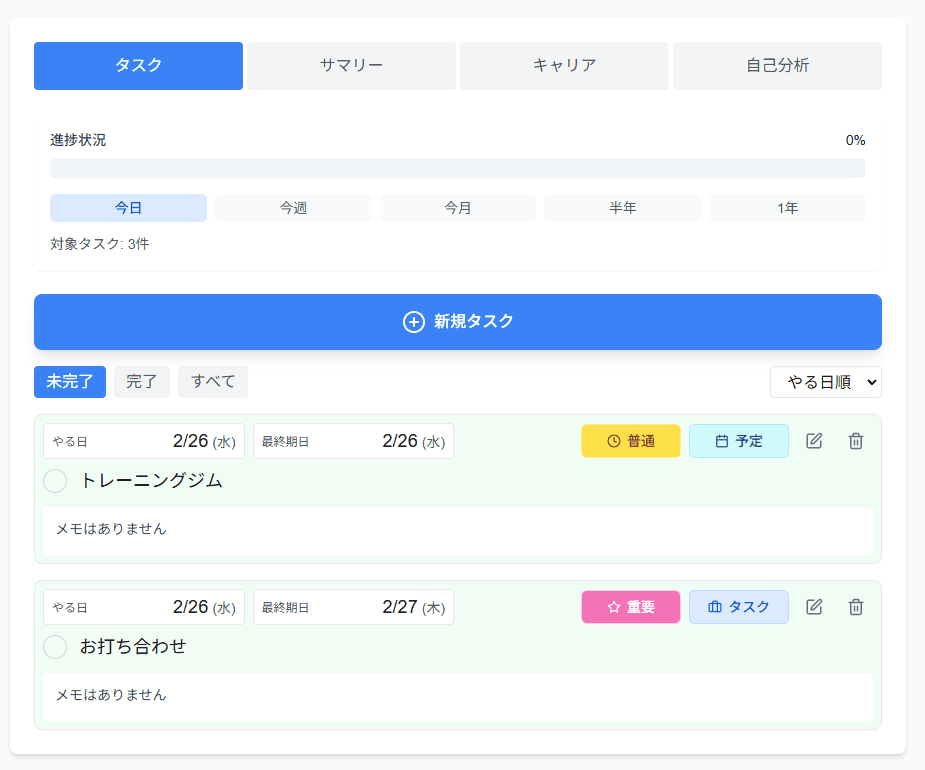
Task: Open the やる日順 sort dropdown
Action: (x=825, y=381)
